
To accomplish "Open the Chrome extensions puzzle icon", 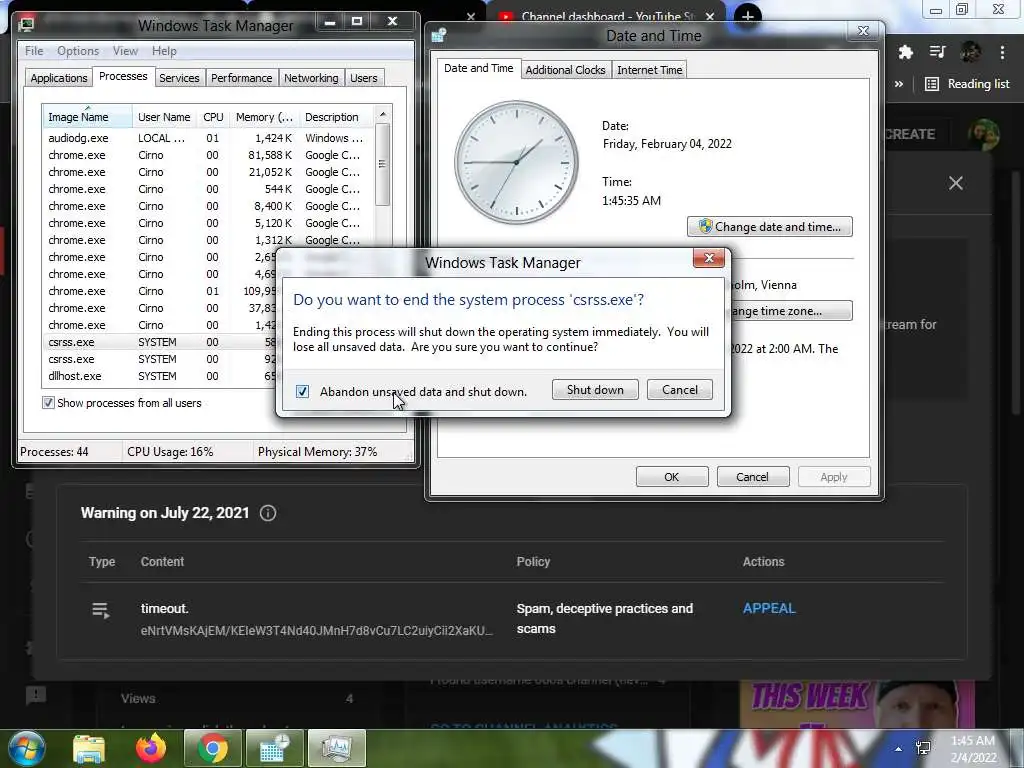I will (905, 52).
